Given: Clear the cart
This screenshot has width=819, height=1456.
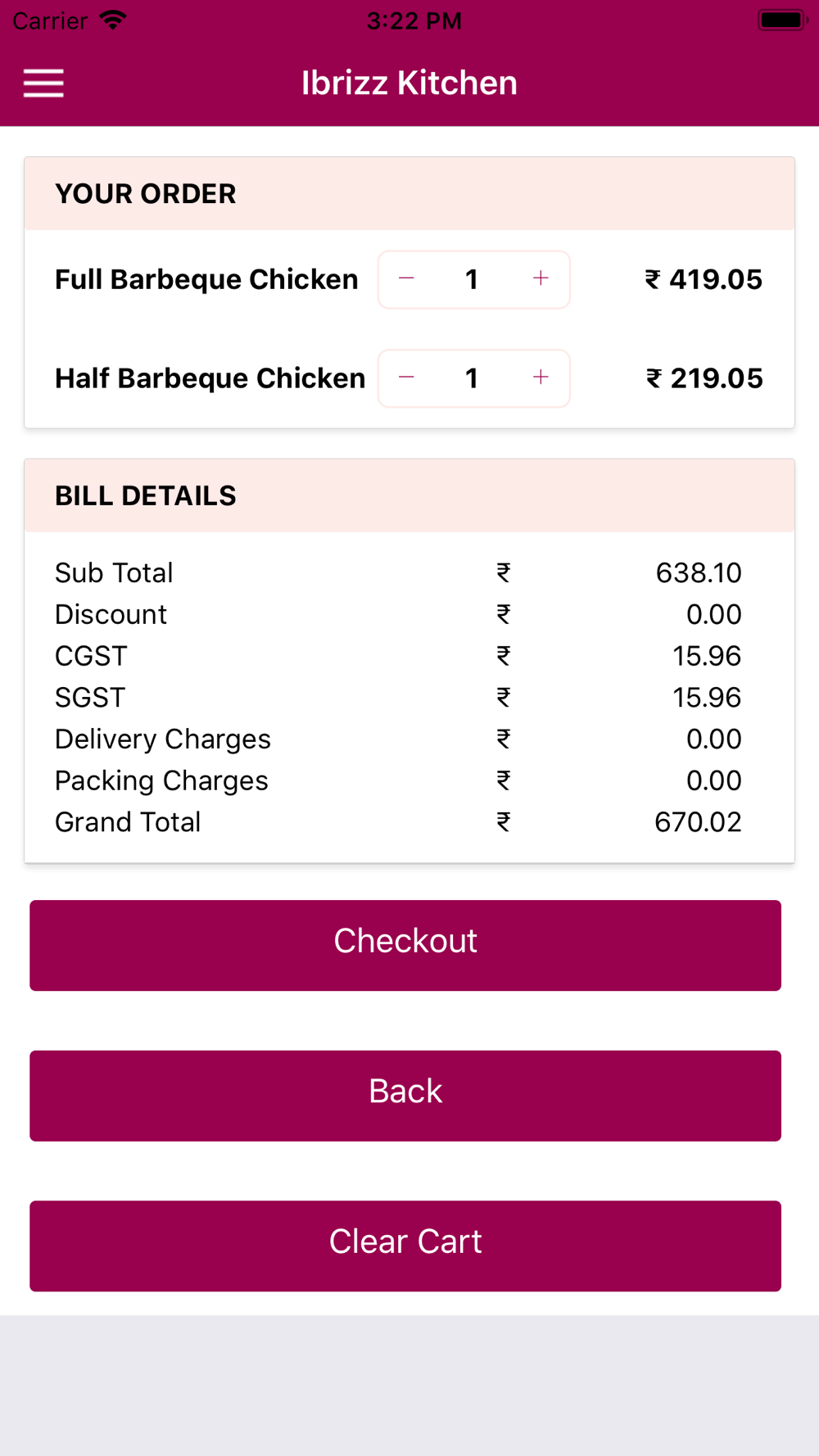Looking at the screenshot, I should (x=405, y=1246).
